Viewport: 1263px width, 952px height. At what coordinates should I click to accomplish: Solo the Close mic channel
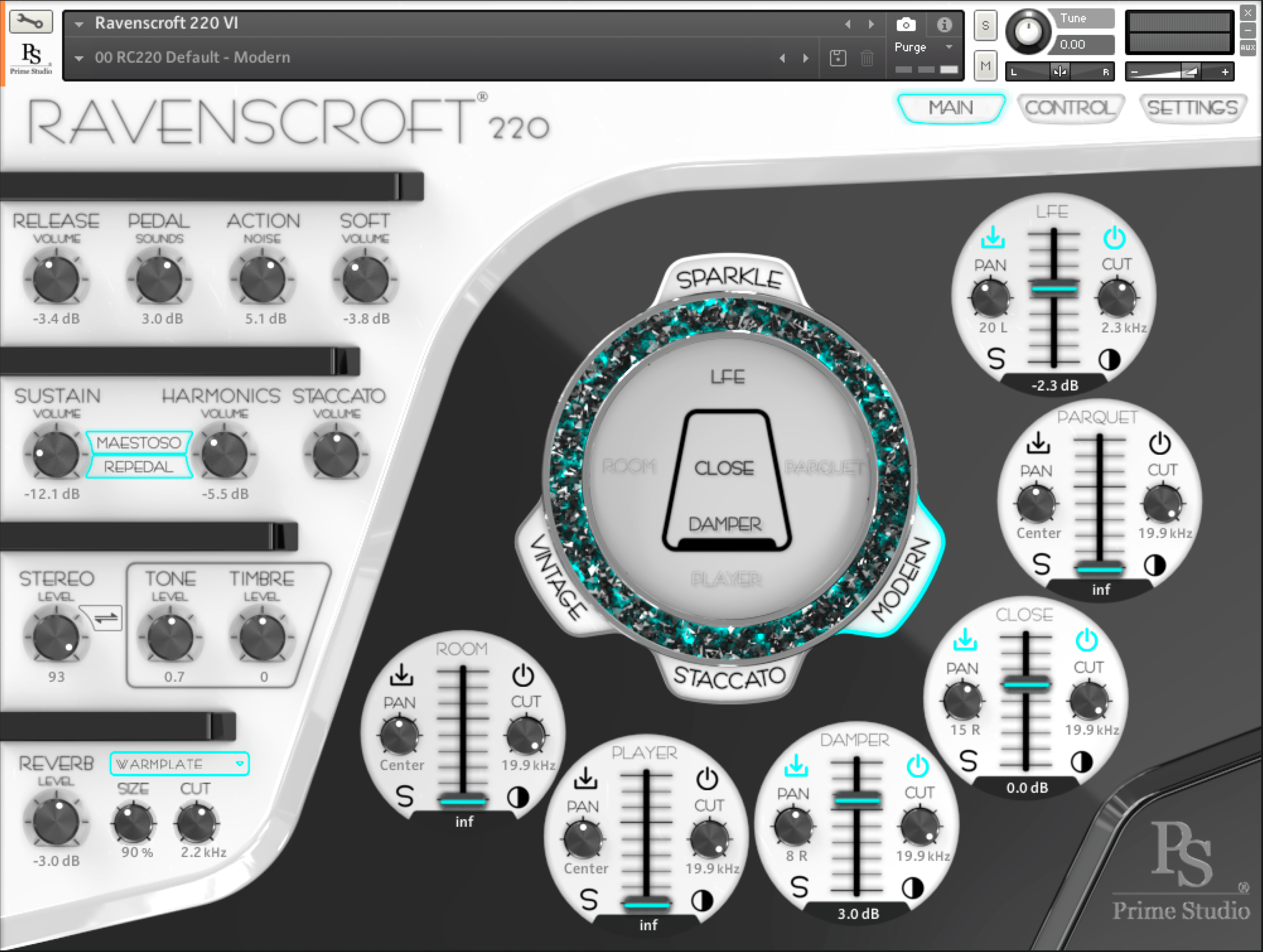pyautogui.click(x=968, y=761)
